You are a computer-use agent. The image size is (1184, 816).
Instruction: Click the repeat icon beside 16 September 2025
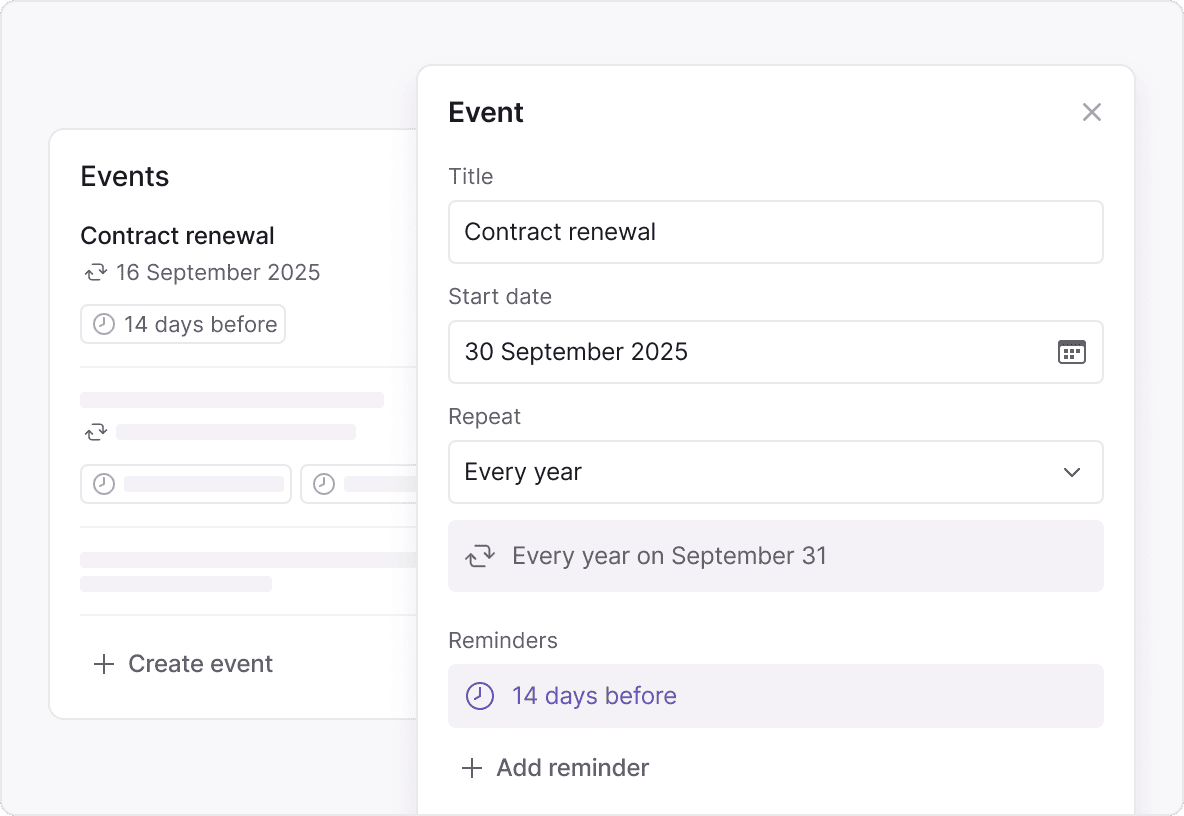(x=95, y=272)
